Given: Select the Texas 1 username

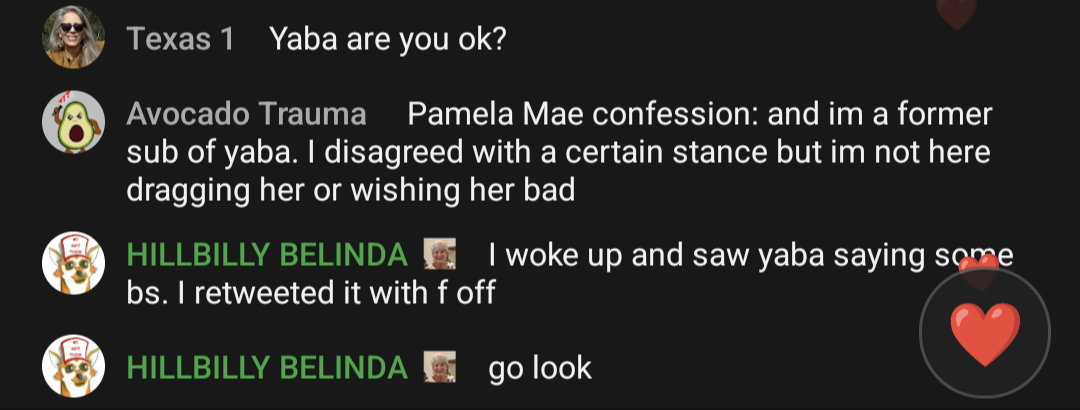Looking at the screenshot, I should [x=180, y=39].
